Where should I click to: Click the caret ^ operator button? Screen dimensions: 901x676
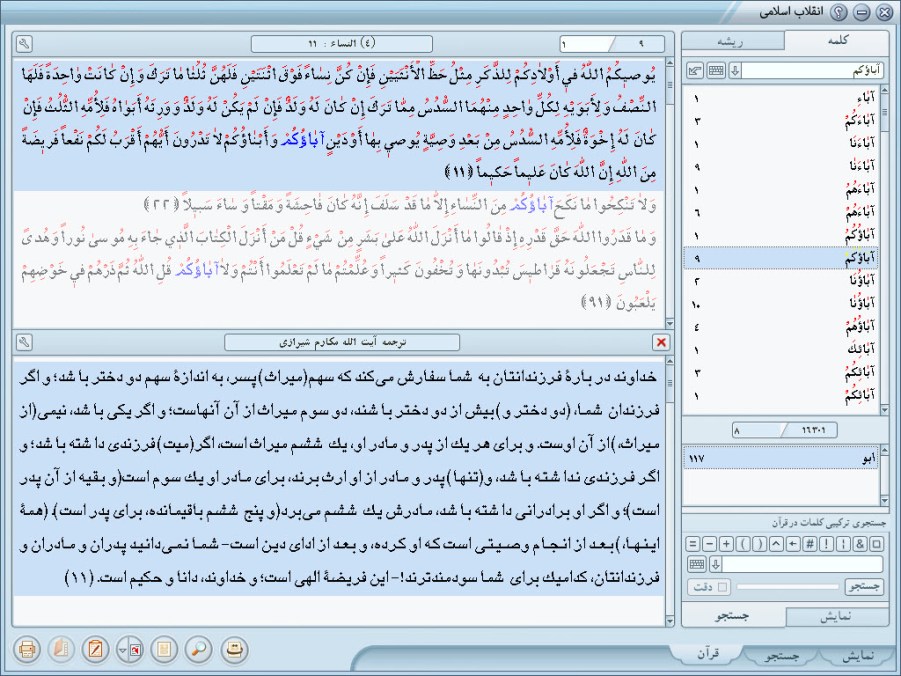[x=776, y=543]
